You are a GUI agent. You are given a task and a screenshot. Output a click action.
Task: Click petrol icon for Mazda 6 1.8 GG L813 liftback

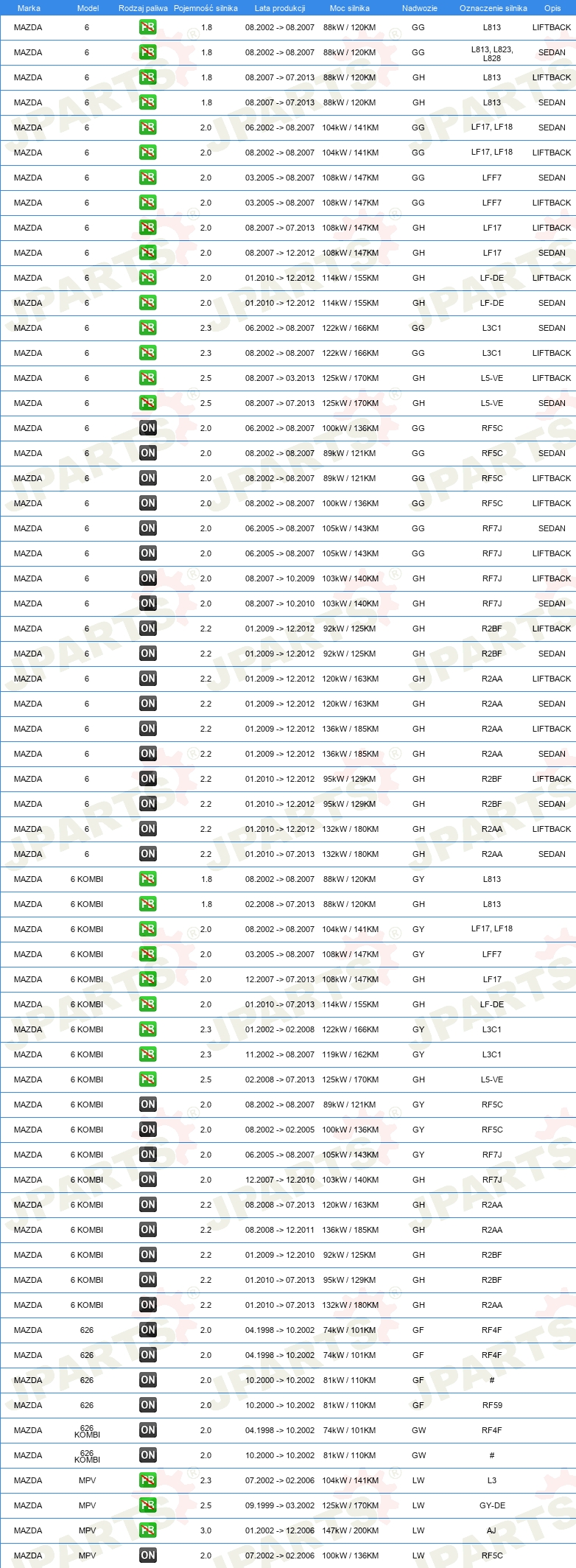click(148, 27)
